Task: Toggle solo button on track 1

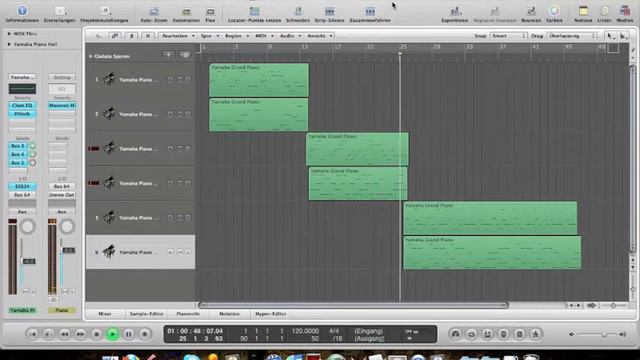Action: coord(188,80)
